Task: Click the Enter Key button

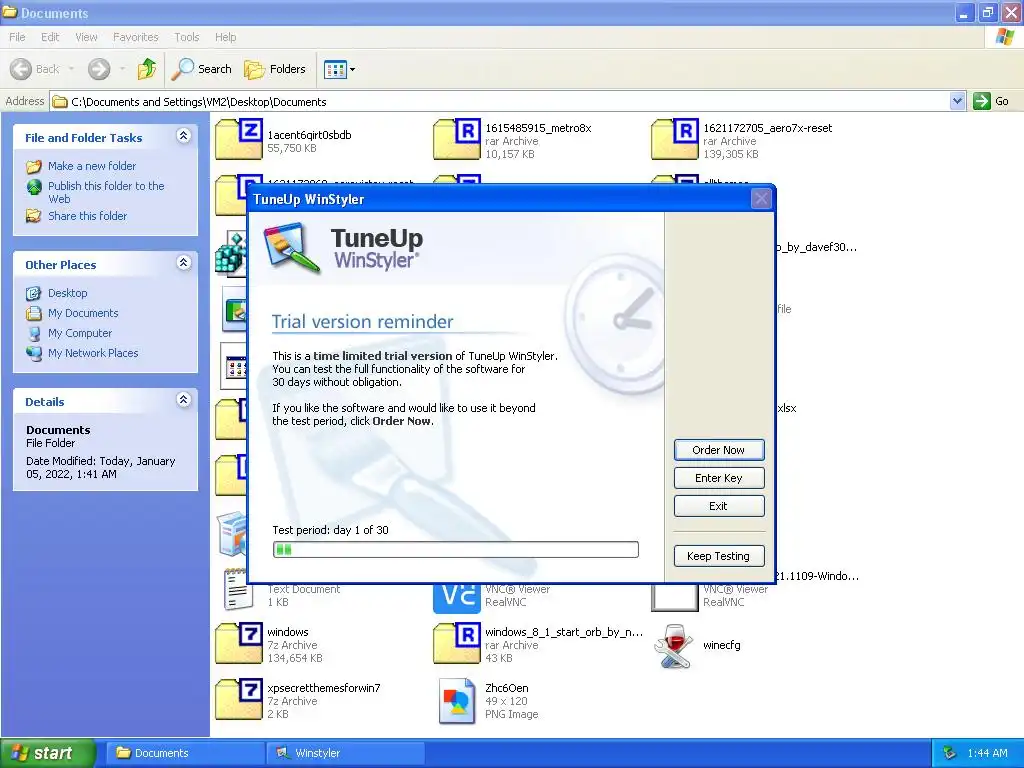Action: [718, 478]
